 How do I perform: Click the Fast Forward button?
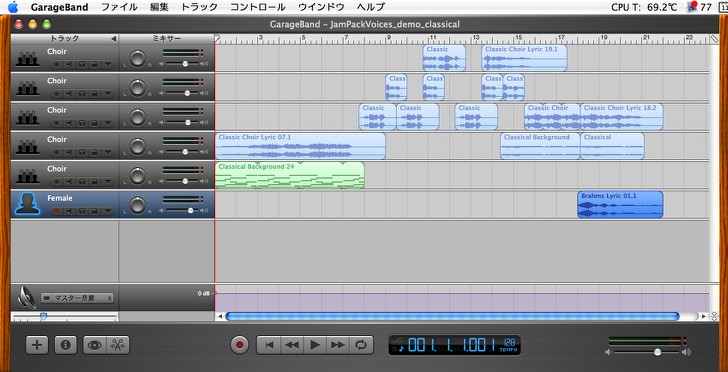[338, 345]
